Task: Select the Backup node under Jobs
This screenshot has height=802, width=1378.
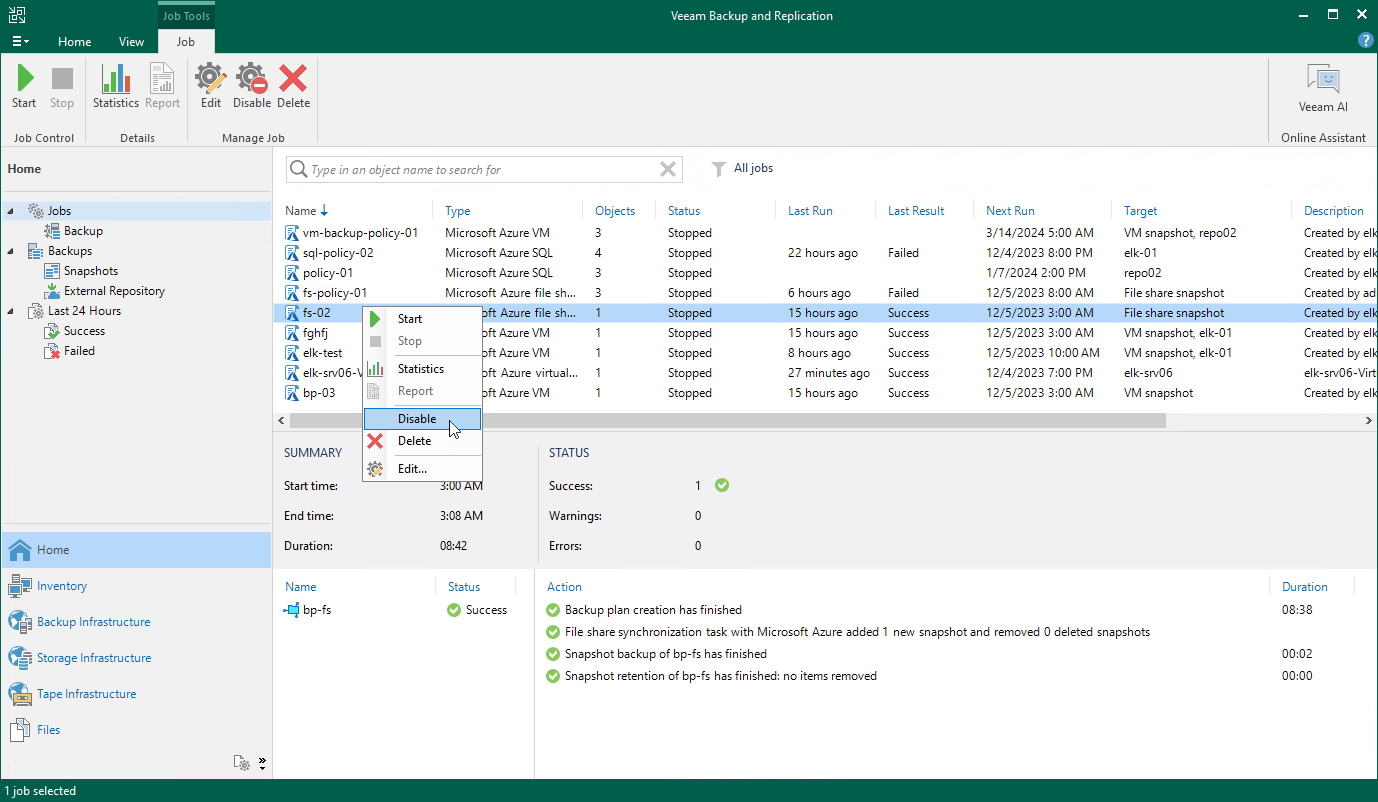Action: (x=83, y=231)
